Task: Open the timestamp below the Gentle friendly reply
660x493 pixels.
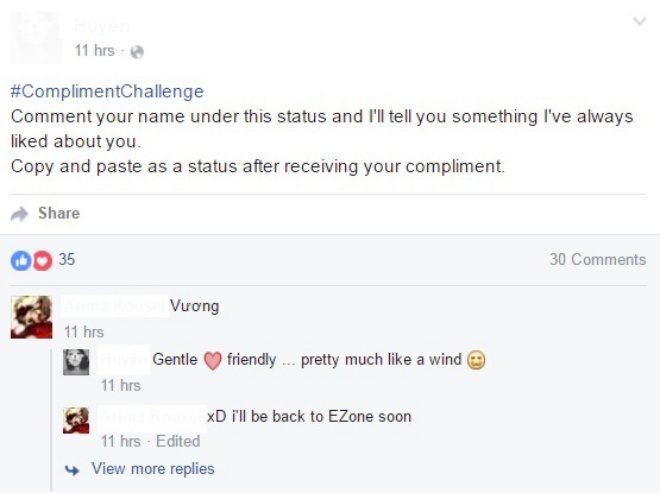Action: click(121, 385)
